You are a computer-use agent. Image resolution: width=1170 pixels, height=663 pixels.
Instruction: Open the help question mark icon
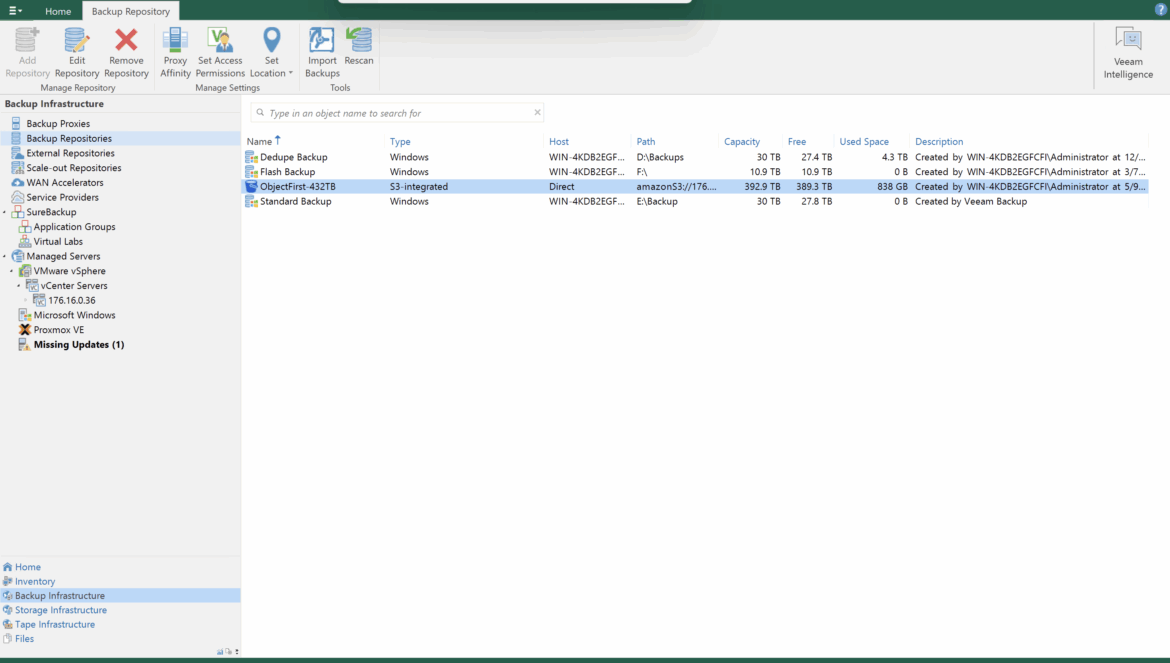pos(1160,10)
